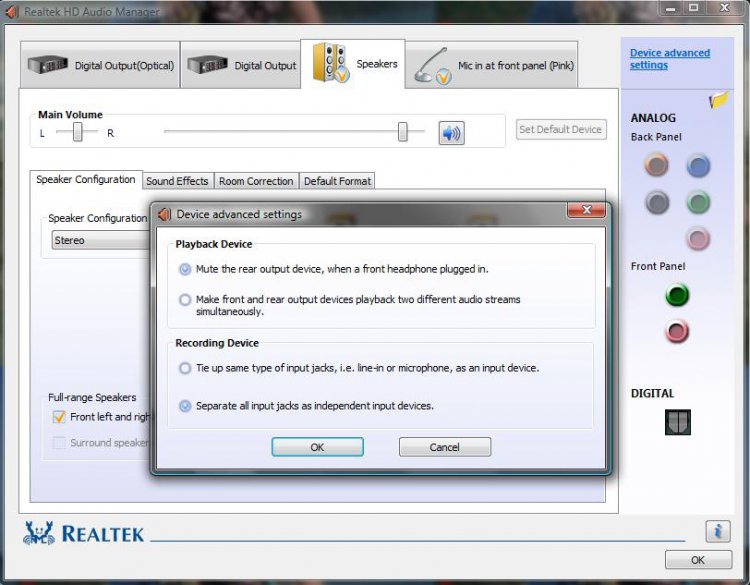This screenshot has height=585, width=750.
Task: Maximize the Realtek HD Audio Manager window
Action: [x=693, y=9]
